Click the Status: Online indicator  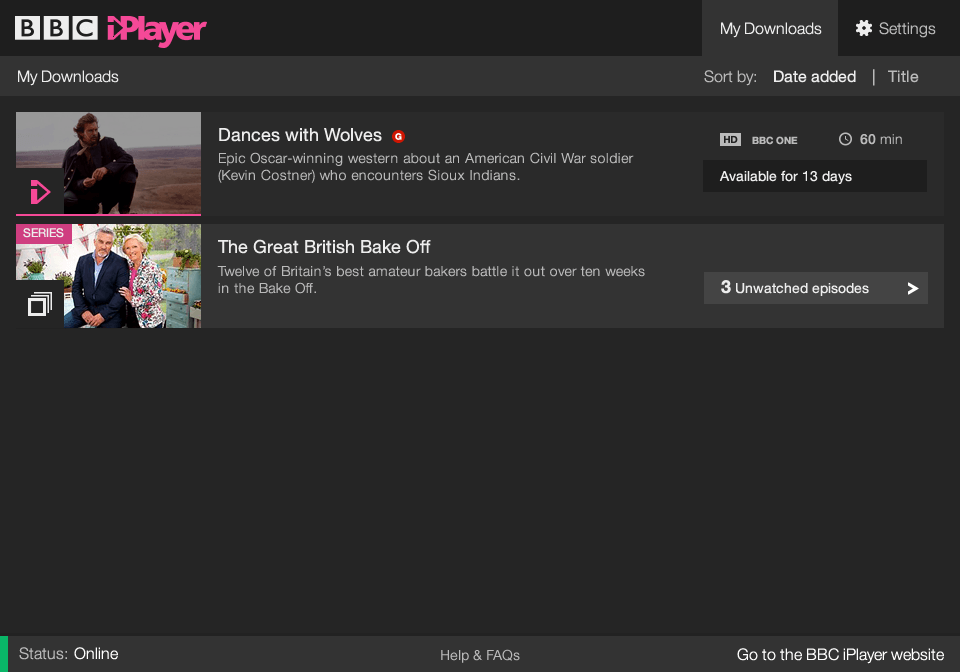(x=69, y=654)
